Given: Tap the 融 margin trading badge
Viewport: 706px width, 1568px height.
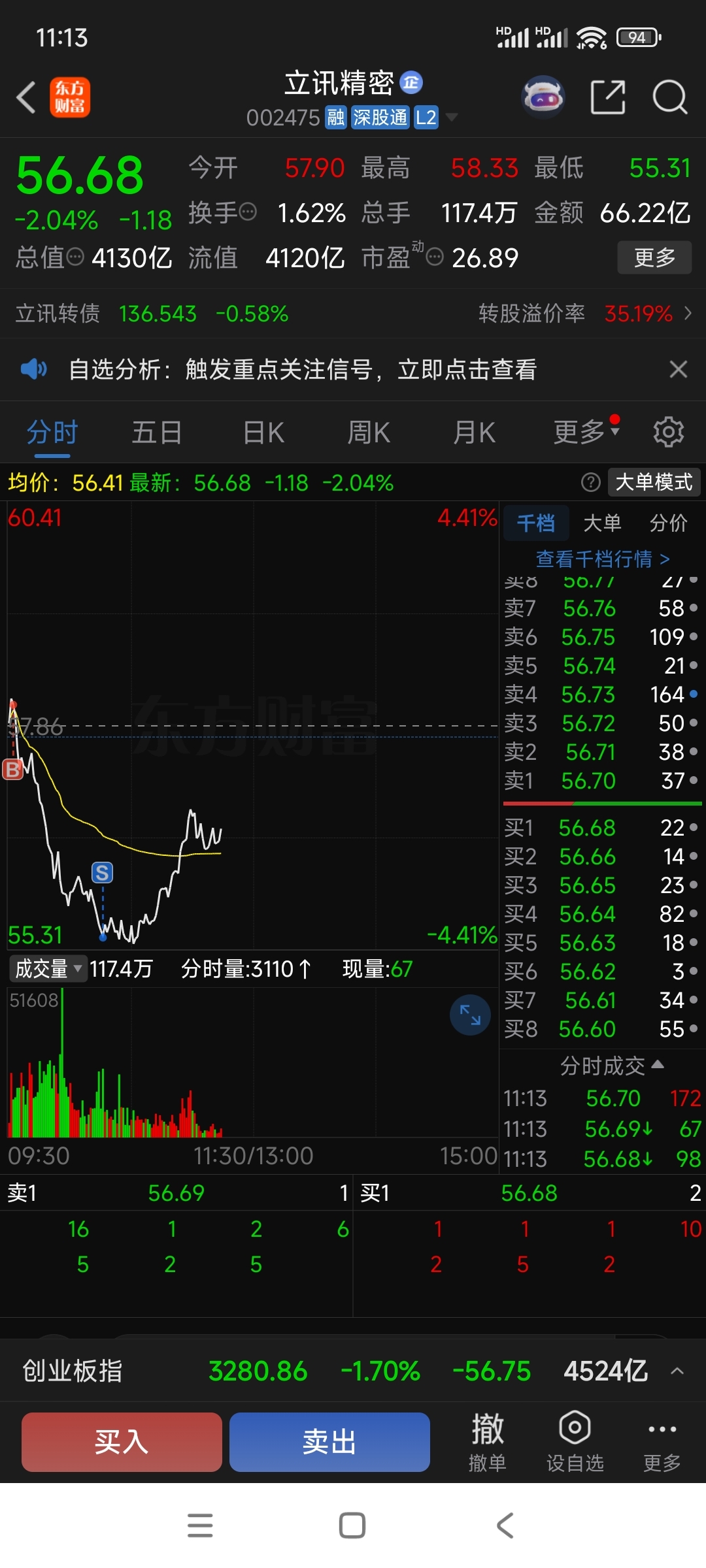Looking at the screenshot, I should click(x=336, y=118).
